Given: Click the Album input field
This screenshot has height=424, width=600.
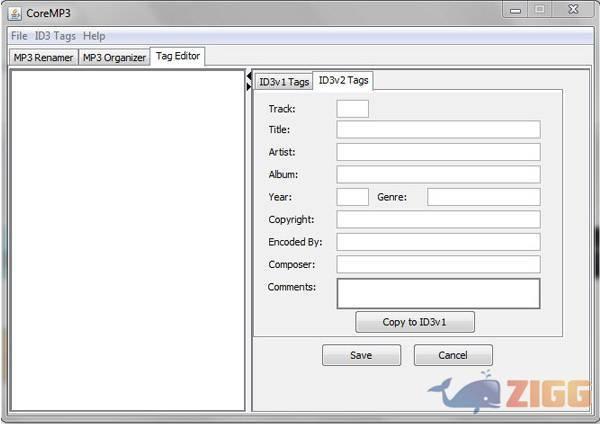Looking at the screenshot, I should click(438, 174).
